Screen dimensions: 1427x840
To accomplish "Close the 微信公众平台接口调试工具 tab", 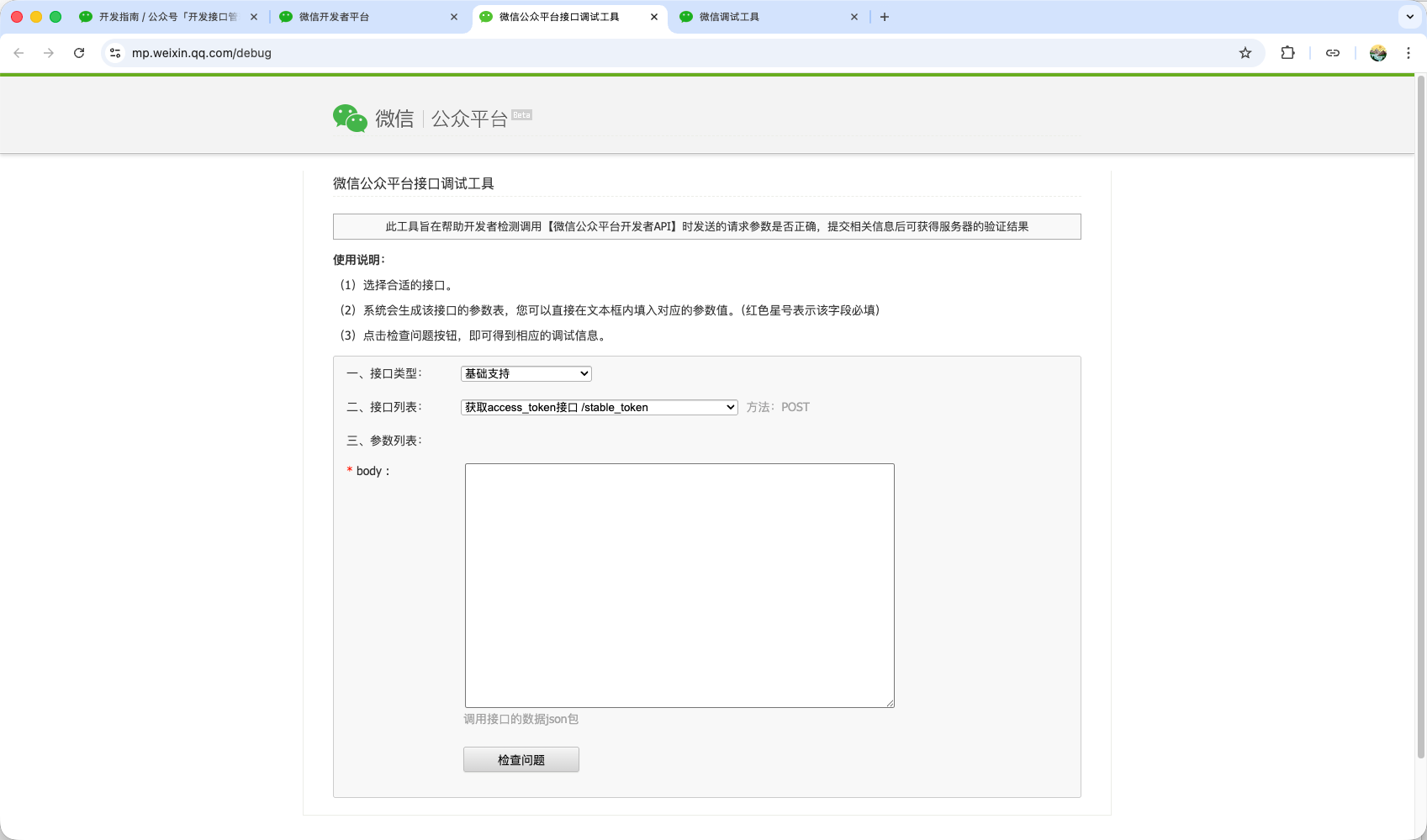I will (x=654, y=17).
